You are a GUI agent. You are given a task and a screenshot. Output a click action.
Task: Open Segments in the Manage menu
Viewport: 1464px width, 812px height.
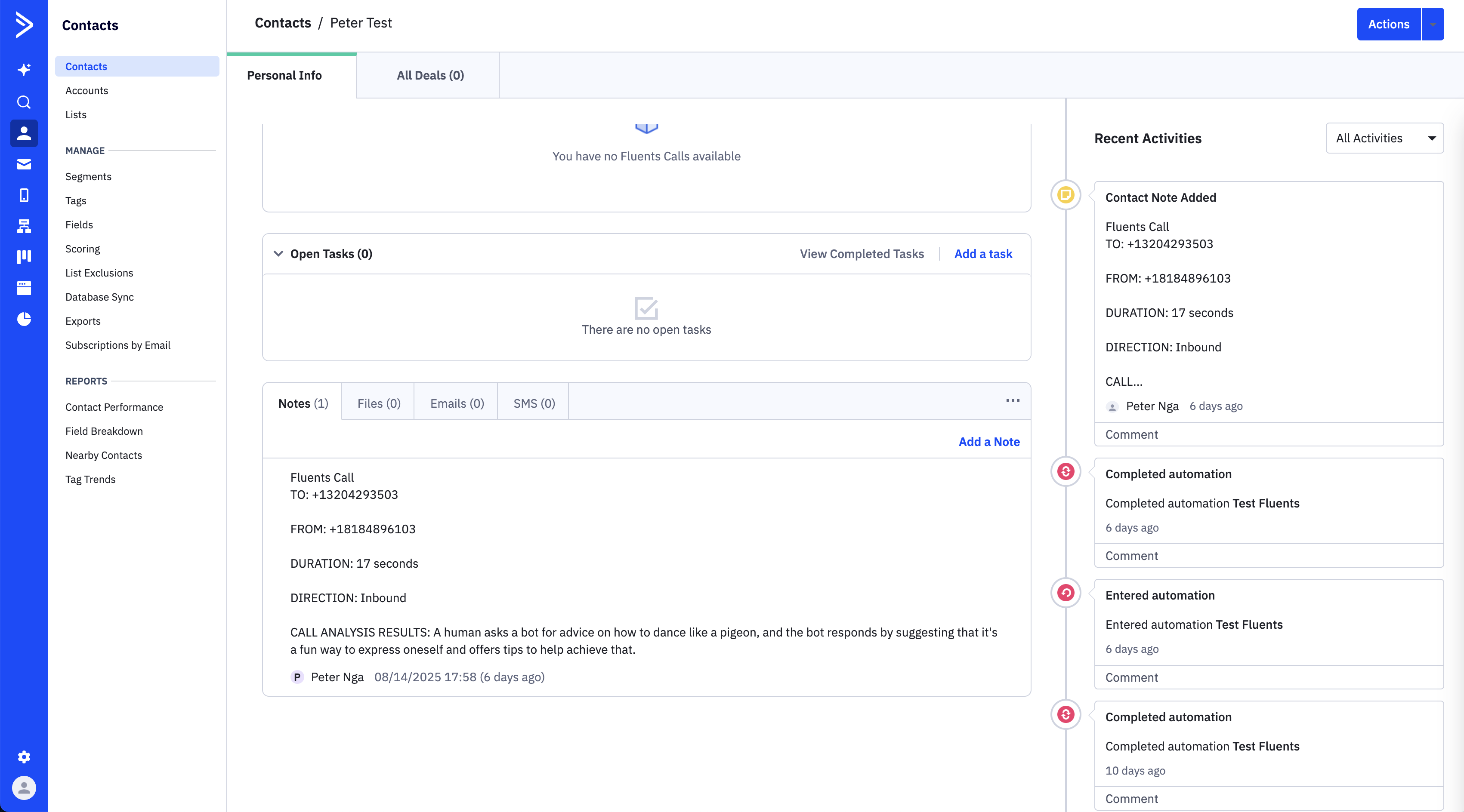[x=88, y=177]
